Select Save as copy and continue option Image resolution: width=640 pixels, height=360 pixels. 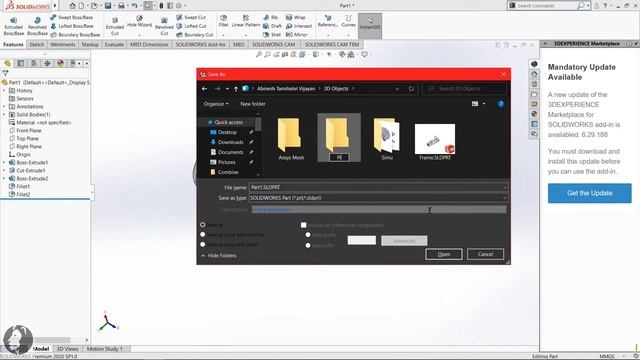[x=203, y=235]
